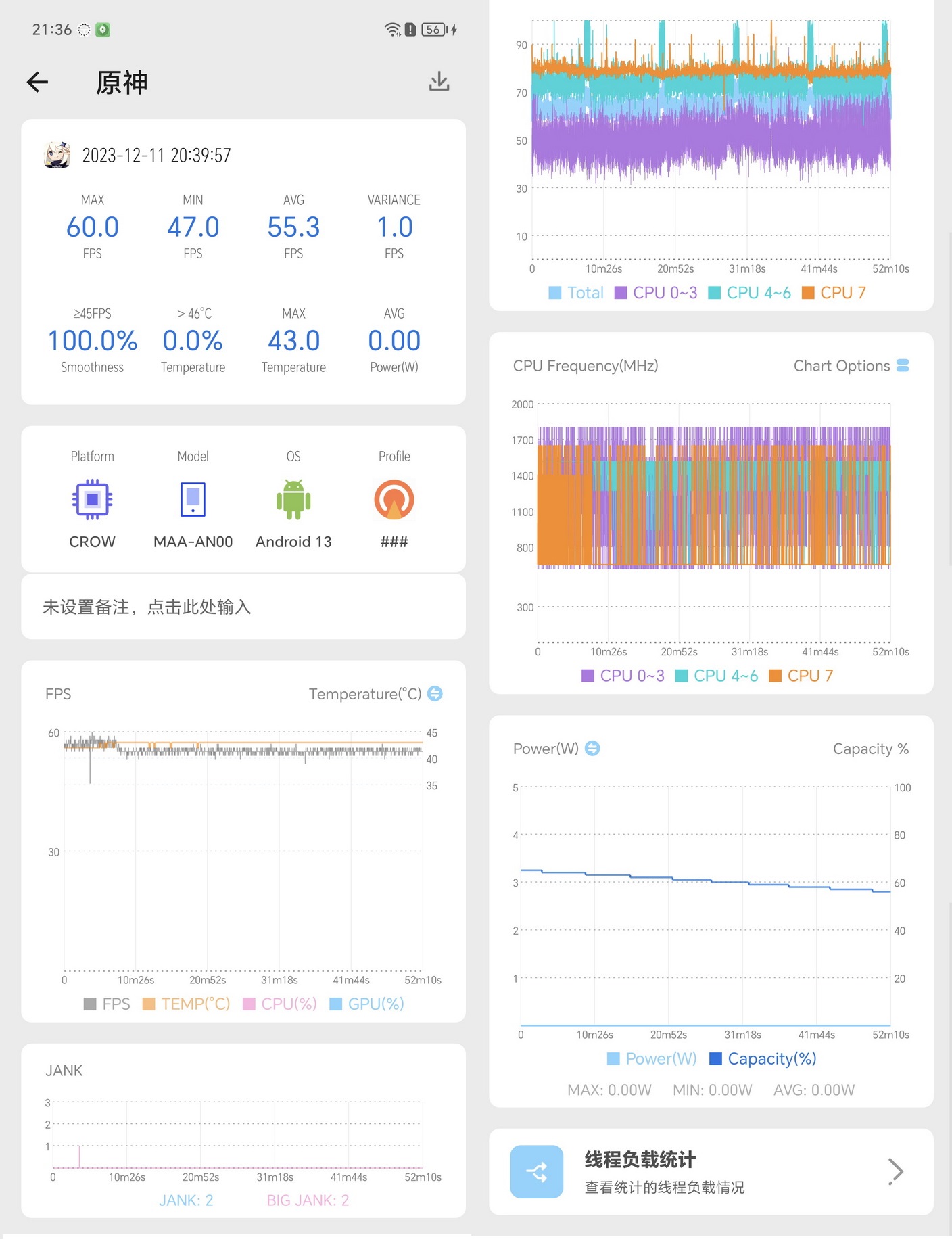Tap the VARIANCE 1.0 FPS value
952x1239 pixels.
tap(394, 227)
